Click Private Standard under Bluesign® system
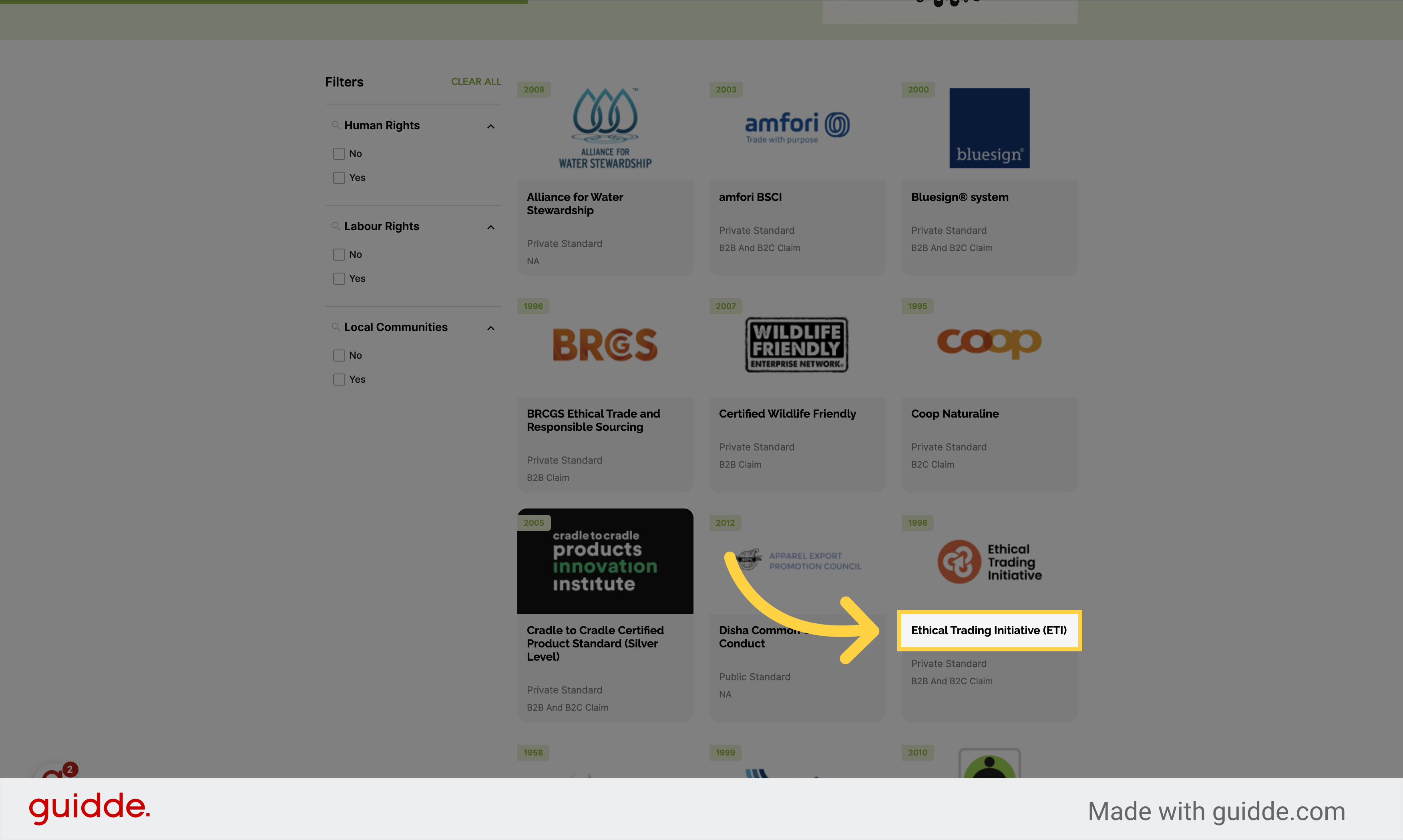This screenshot has height=840, width=1403. pos(949,230)
